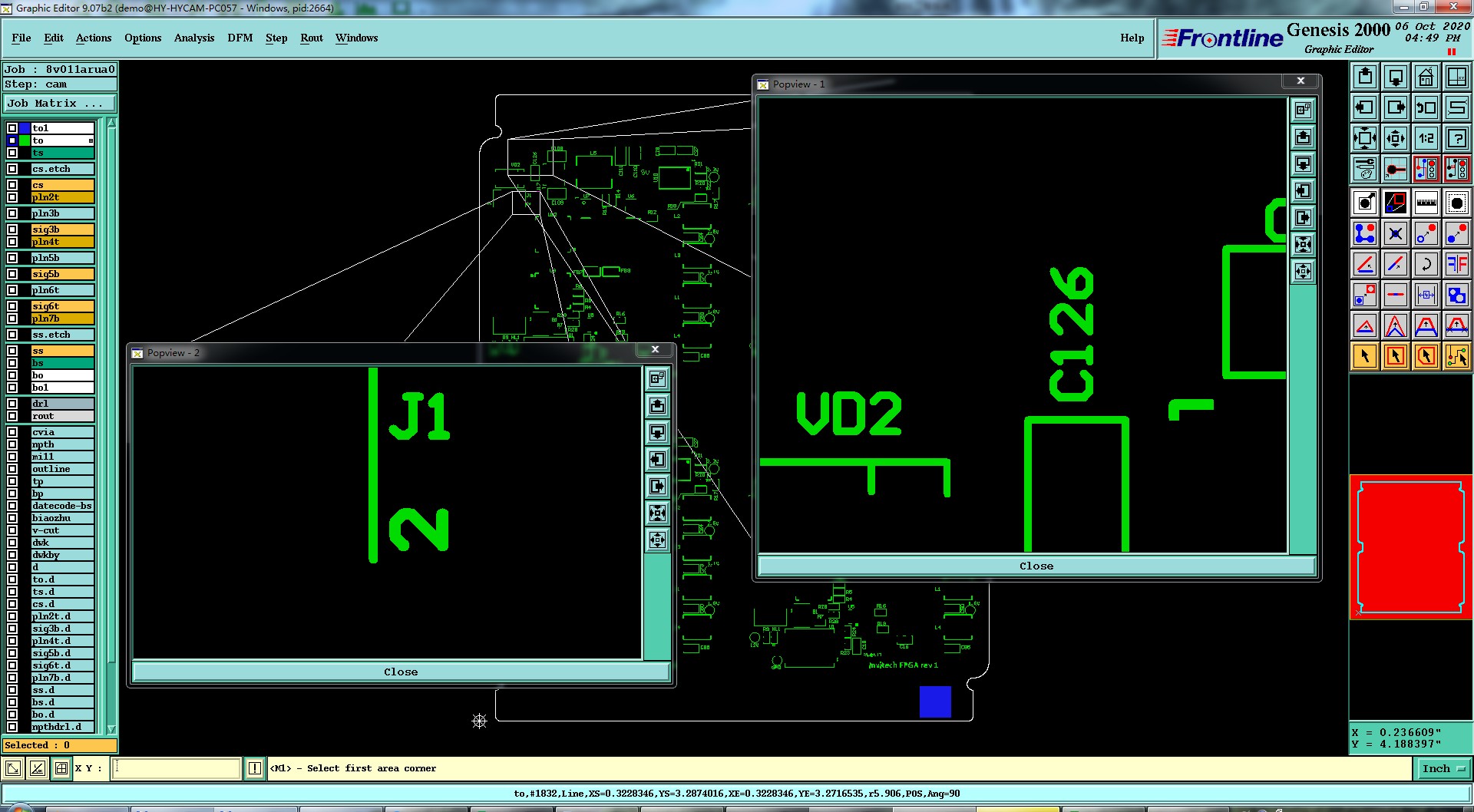Select the mirror F flip icon
This screenshot has width=1474, height=812.
(x=1456, y=264)
